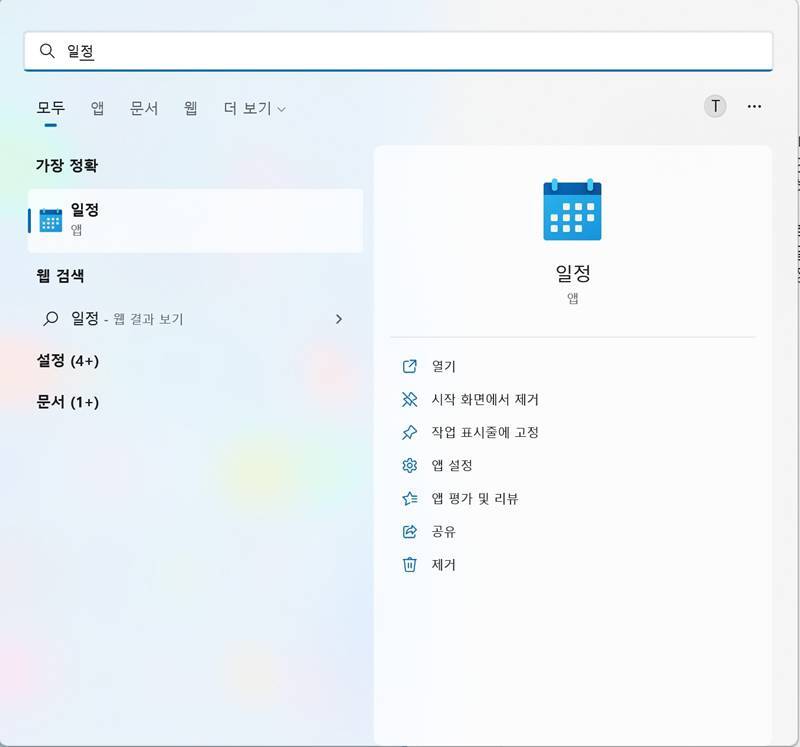The image size is (800, 747).
Task: Open the three-dot options menu
Action: pyautogui.click(x=754, y=106)
